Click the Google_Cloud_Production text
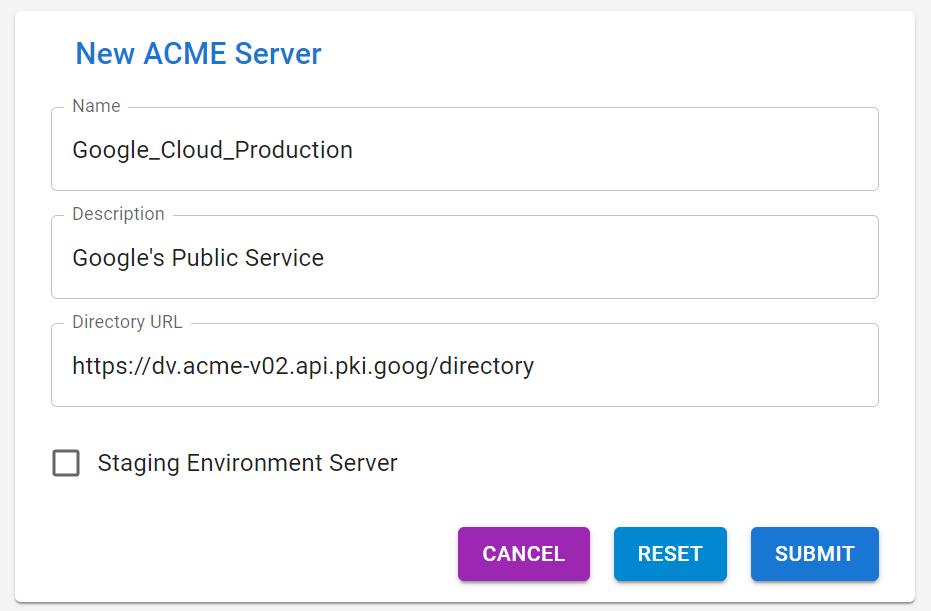The image size is (931, 611). (x=211, y=149)
